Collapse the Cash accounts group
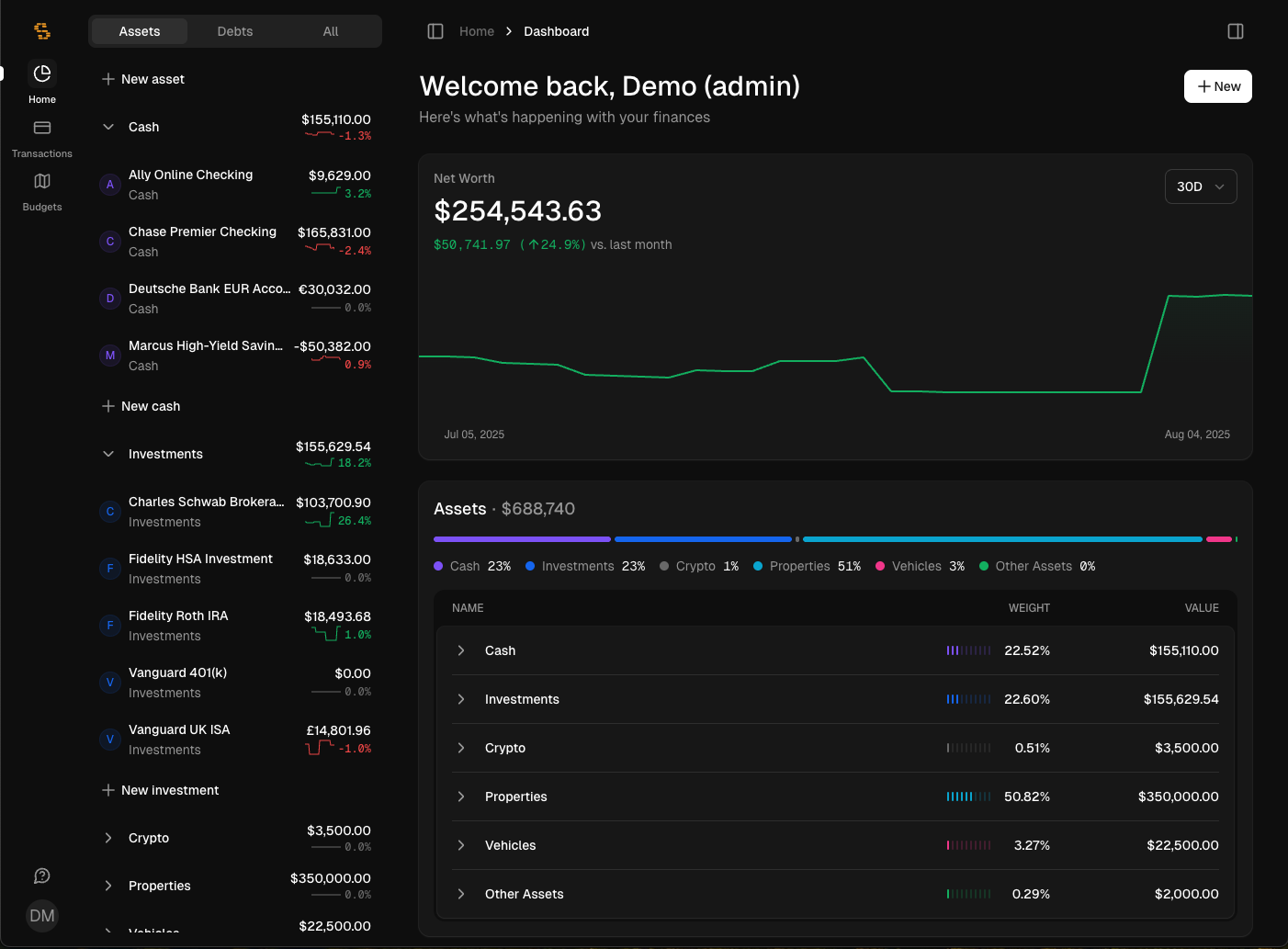Image resolution: width=1288 pixels, height=949 pixels. point(108,127)
